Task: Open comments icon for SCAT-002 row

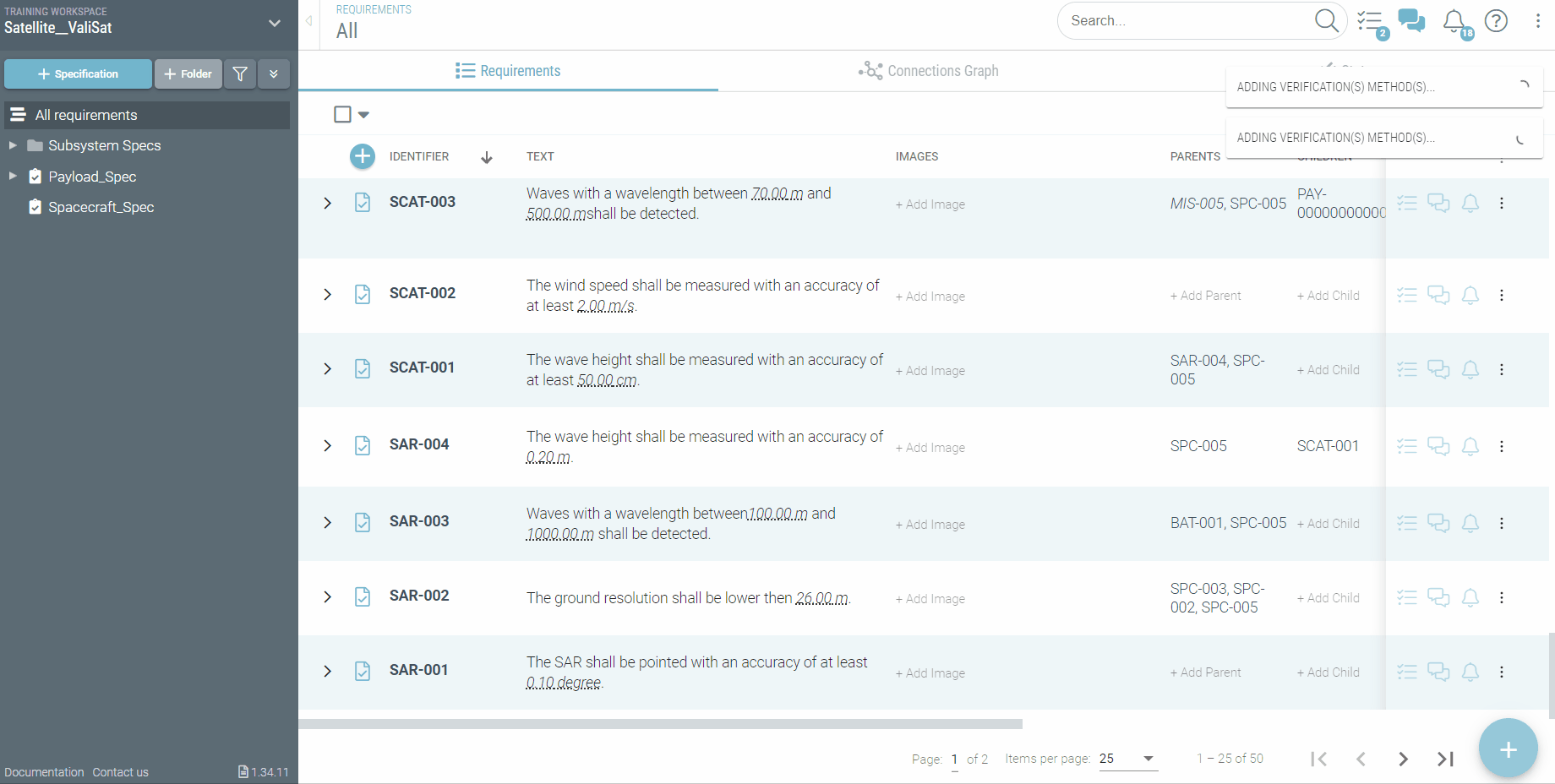Action: click(x=1438, y=295)
